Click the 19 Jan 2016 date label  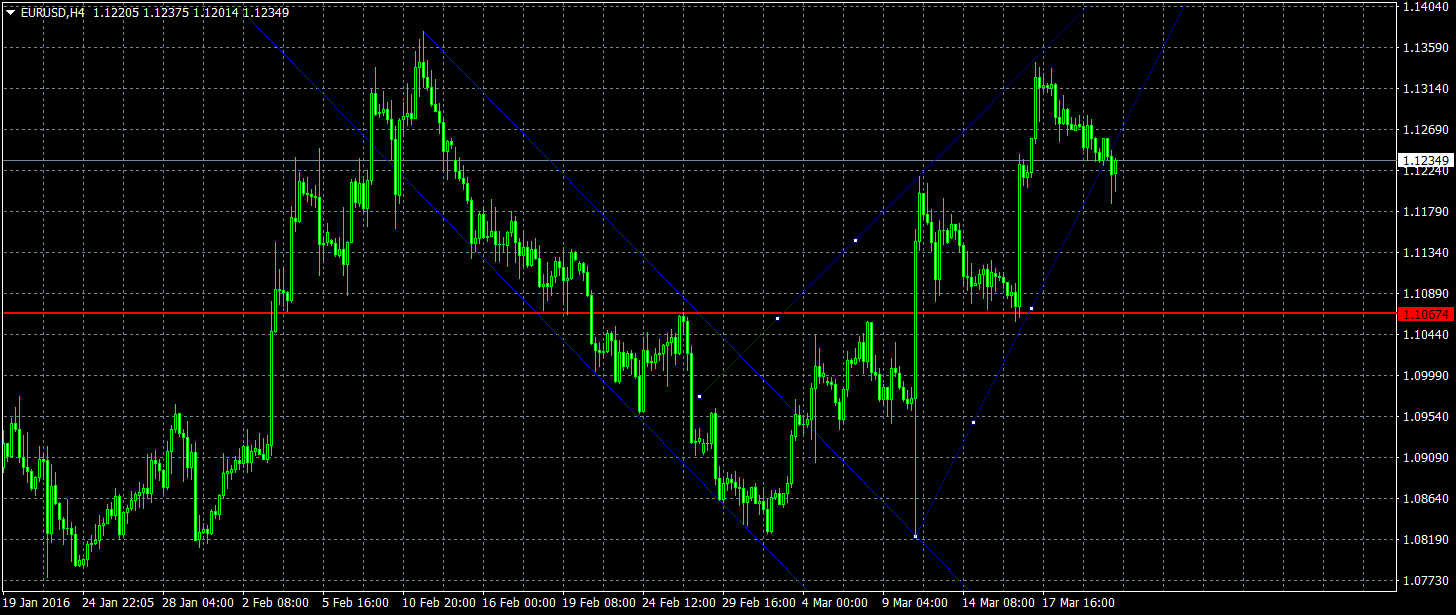click(x=37, y=603)
